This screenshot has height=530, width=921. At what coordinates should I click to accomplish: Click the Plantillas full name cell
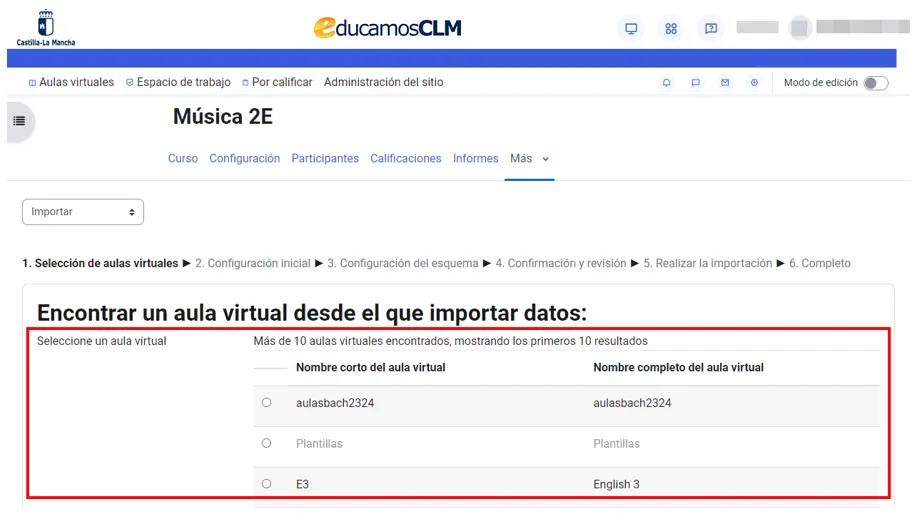(616, 444)
